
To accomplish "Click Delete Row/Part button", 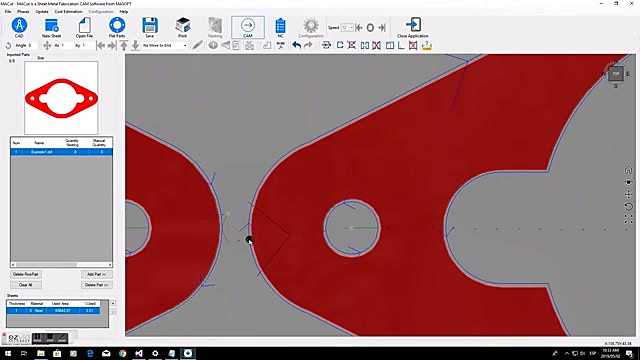I will tap(26, 274).
